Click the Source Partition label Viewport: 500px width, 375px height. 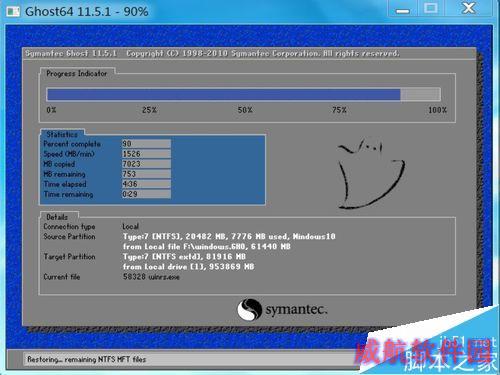coord(69,236)
